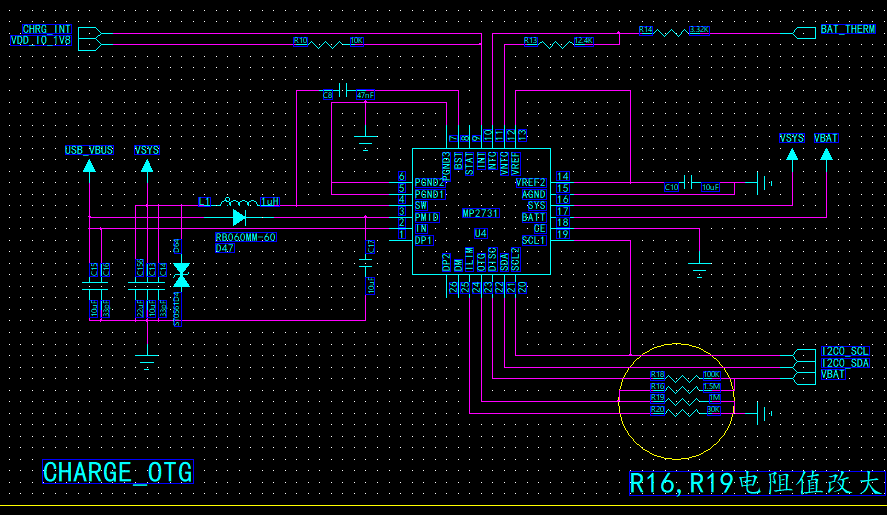Select the L1 1uH inductor symbol
Screen dimensions: 887x515
[238, 201]
